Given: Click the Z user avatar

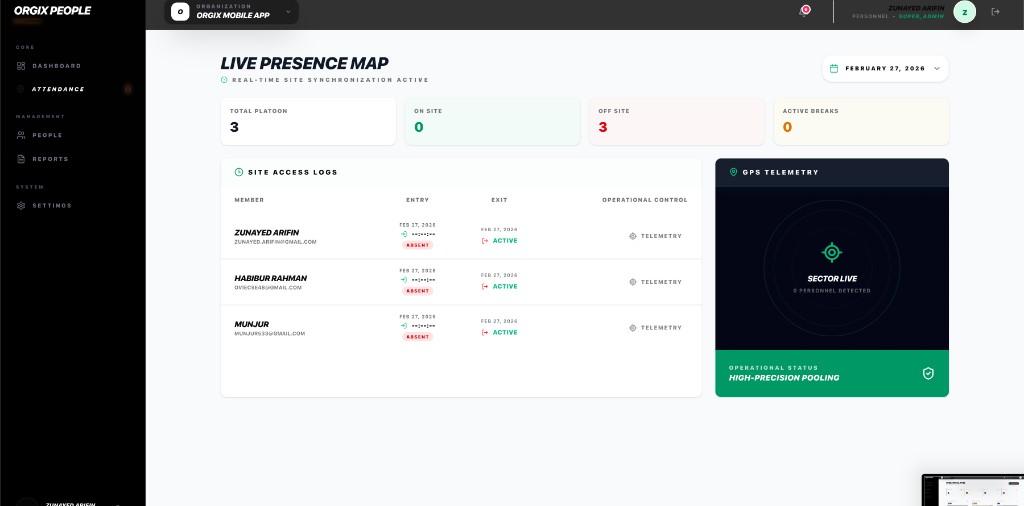Looking at the screenshot, I should tap(964, 12).
